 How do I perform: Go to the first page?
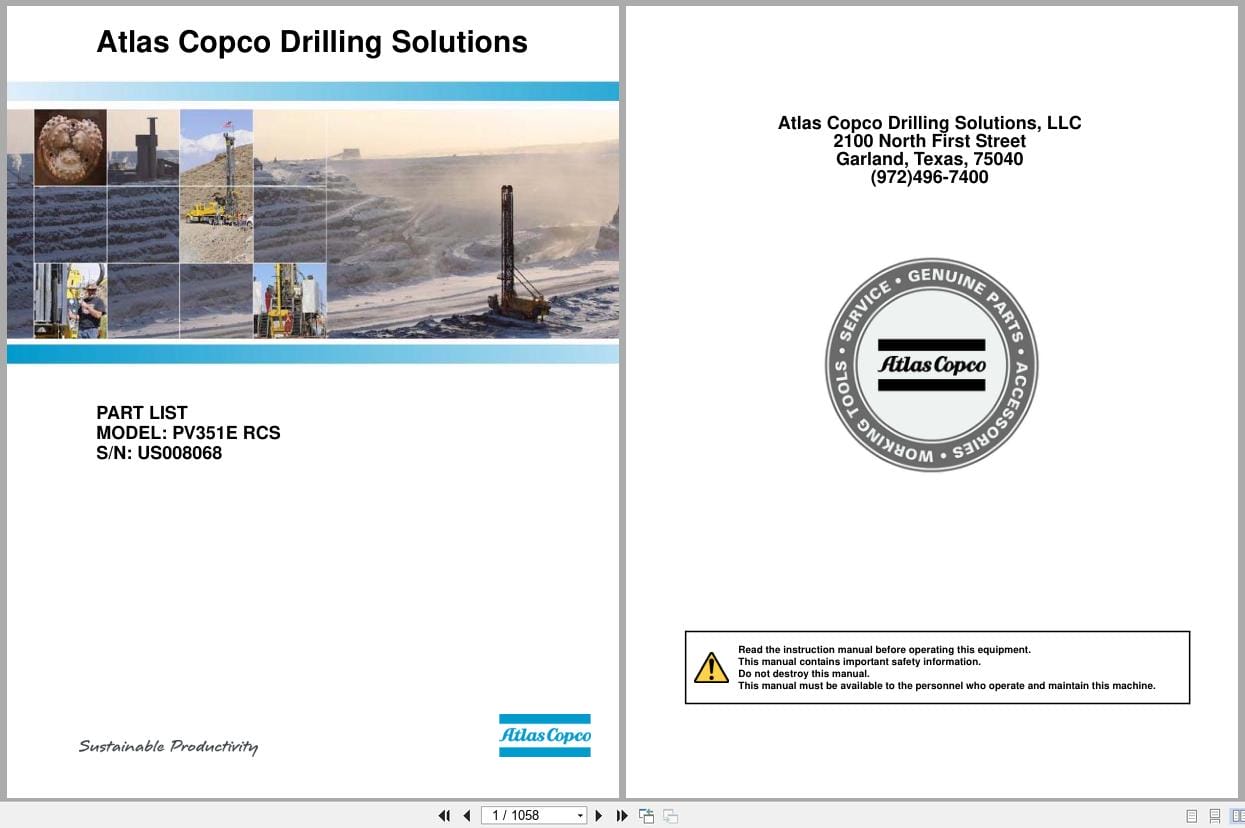[444, 816]
